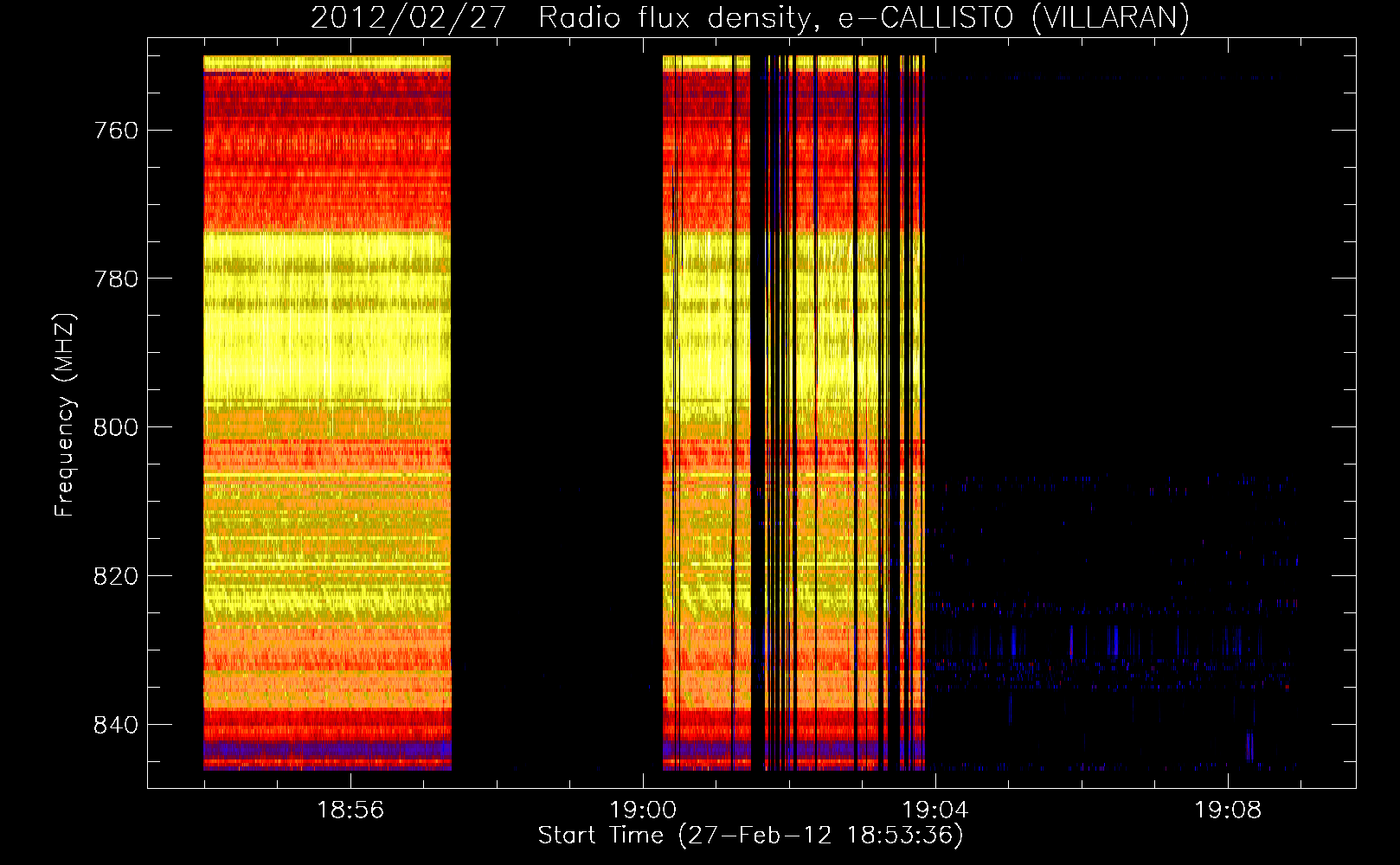This screenshot has height=865, width=1400.
Task: Click the 19:00 time tick label
Action: (643, 811)
